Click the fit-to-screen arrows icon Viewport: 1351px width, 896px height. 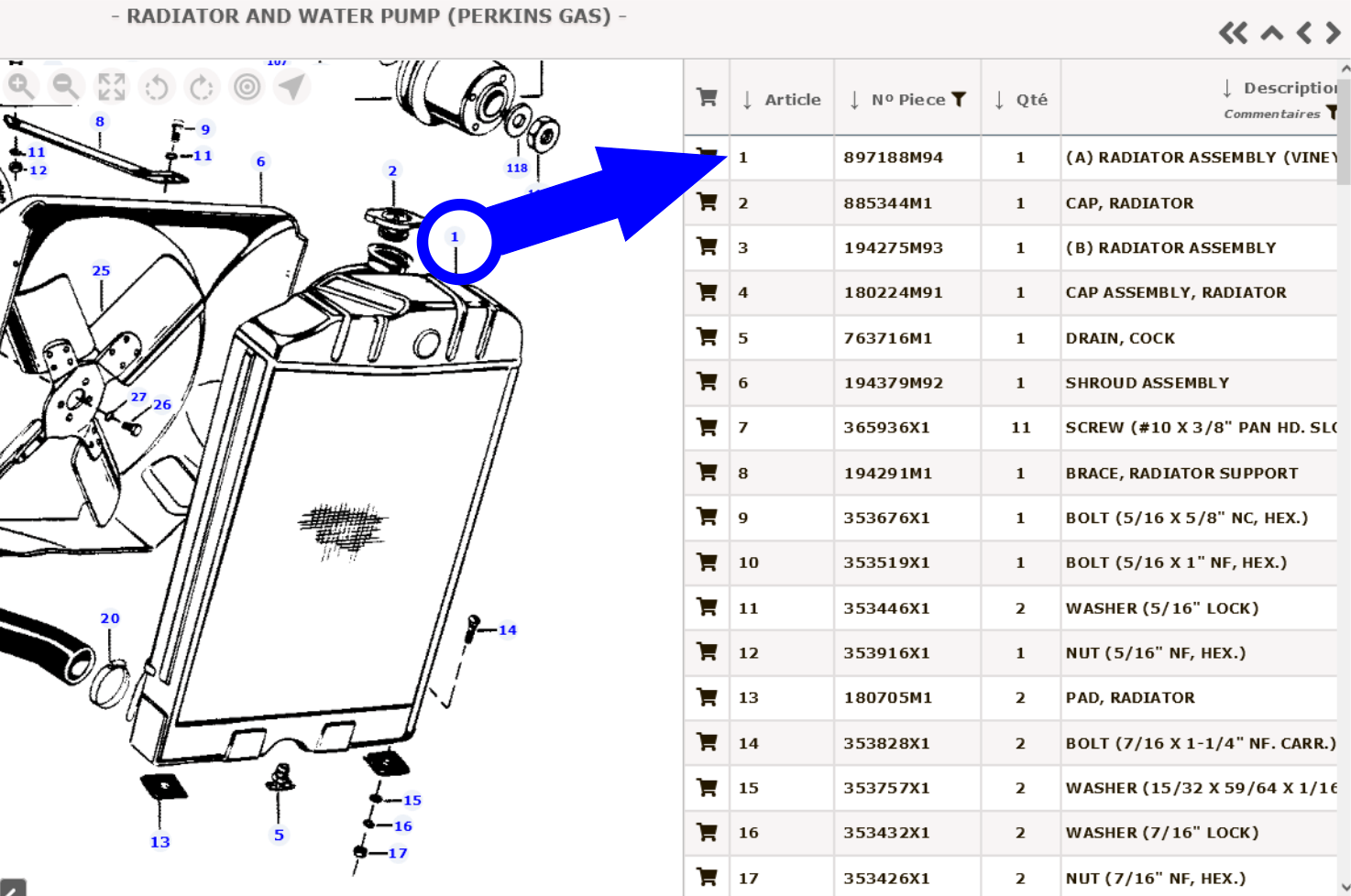coord(112,86)
